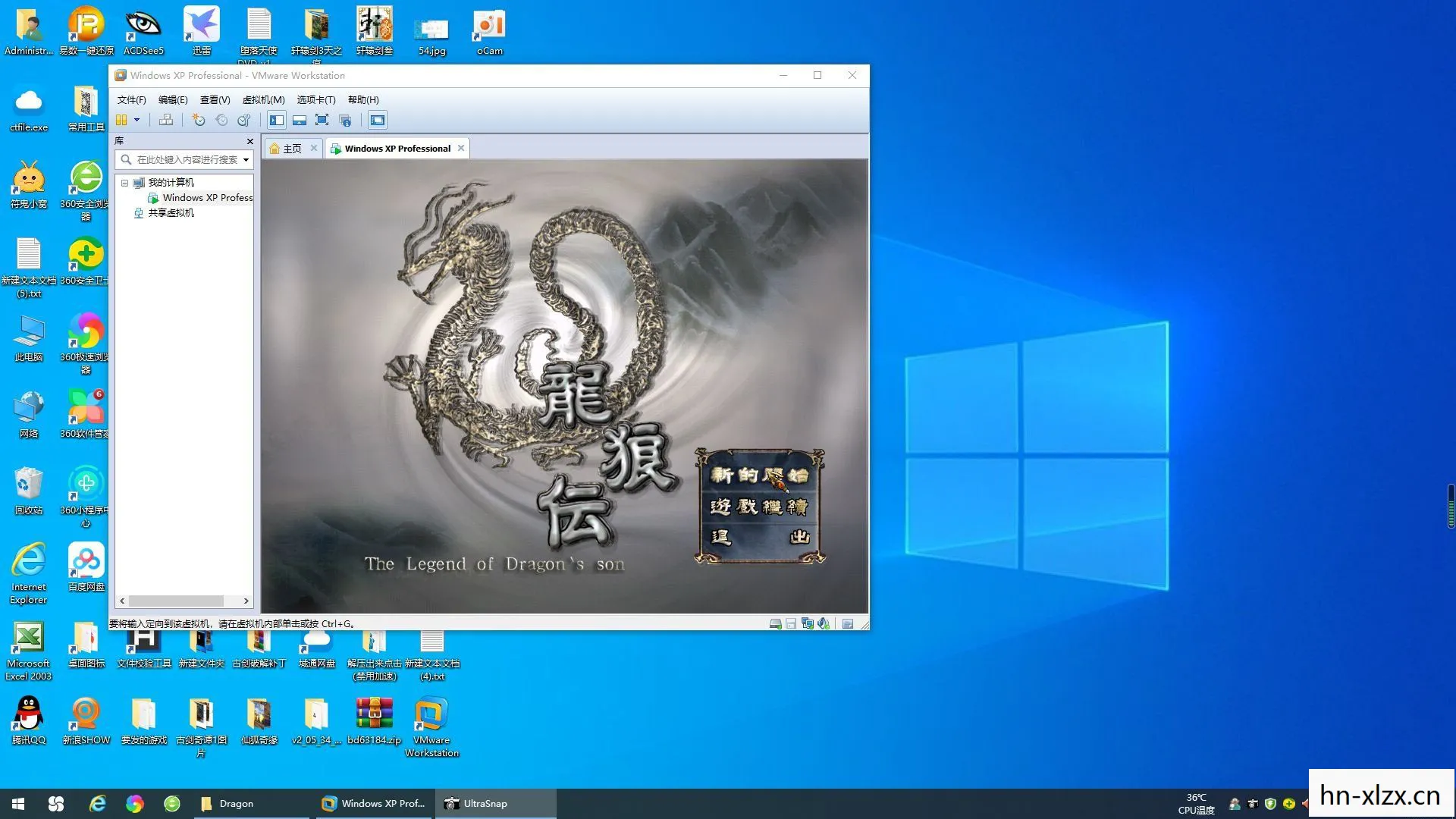Click the network adapter status icon
This screenshot has width=1456, height=819.
tap(808, 623)
